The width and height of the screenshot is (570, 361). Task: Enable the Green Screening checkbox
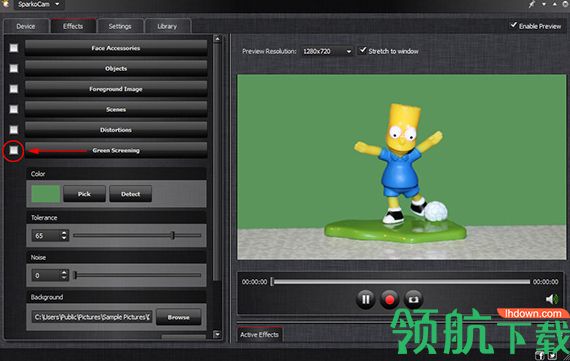click(14, 150)
